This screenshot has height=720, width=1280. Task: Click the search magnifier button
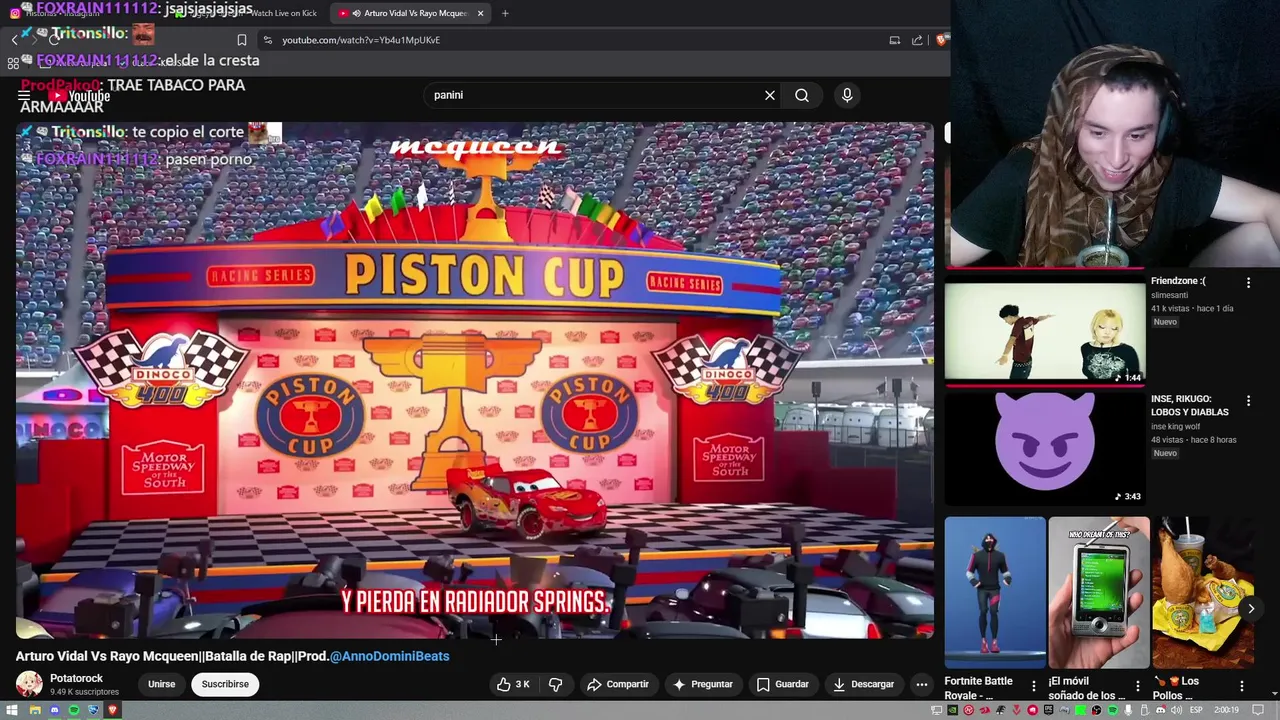coord(802,95)
